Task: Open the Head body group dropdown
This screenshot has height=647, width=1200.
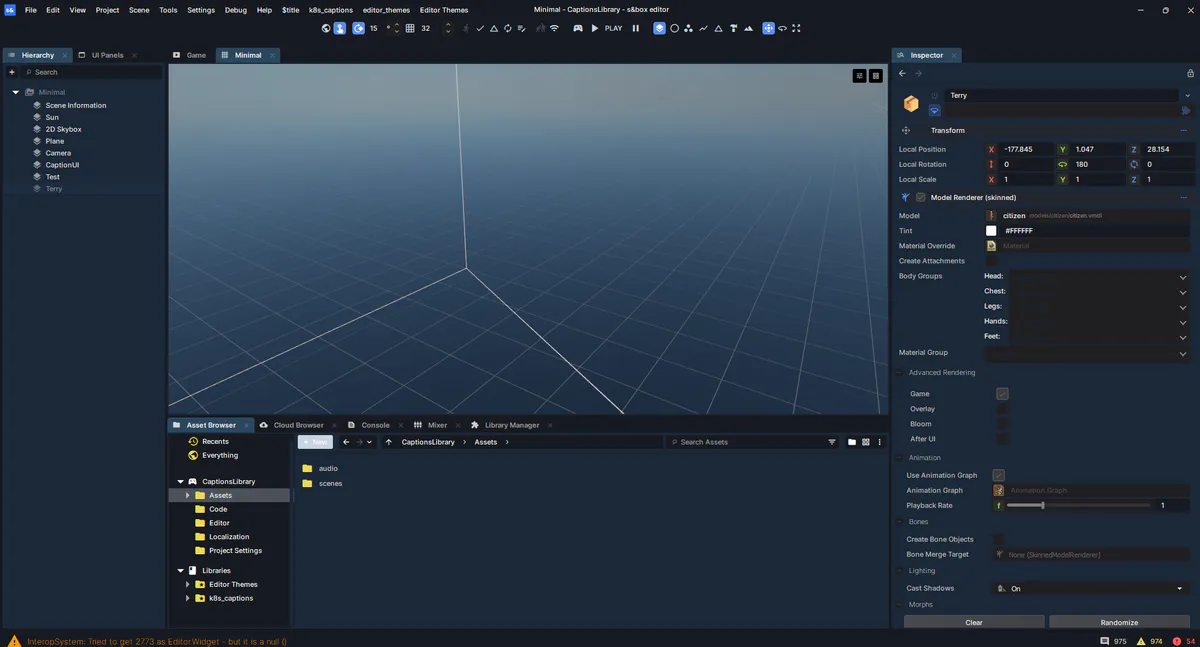Action: [1098, 276]
